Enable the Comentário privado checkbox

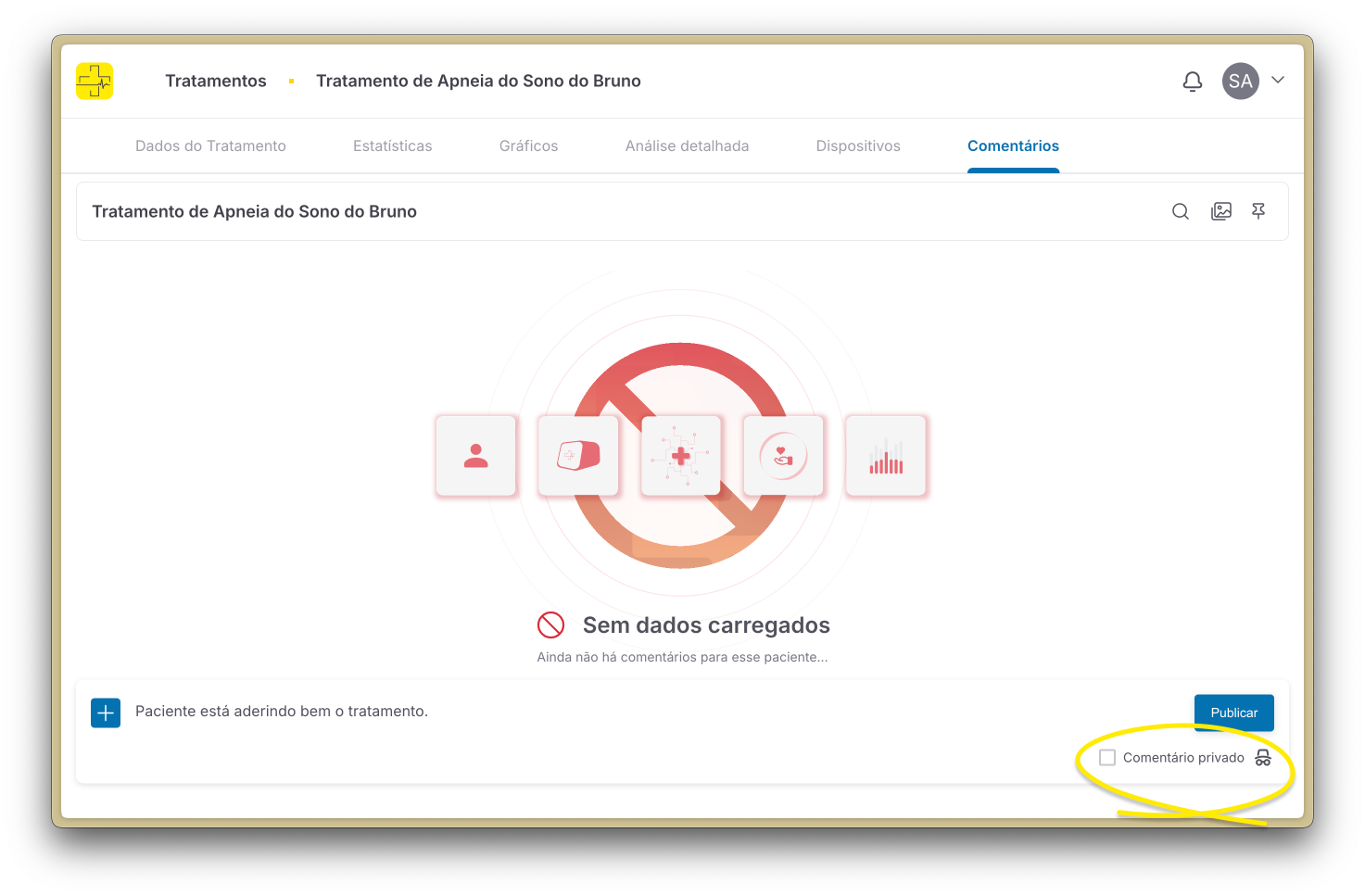[x=1107, y=758]
